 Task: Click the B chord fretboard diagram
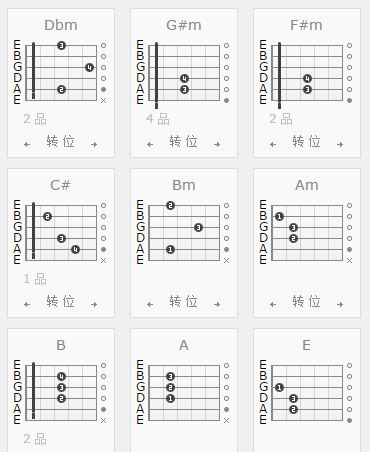[x=61, y=393]
